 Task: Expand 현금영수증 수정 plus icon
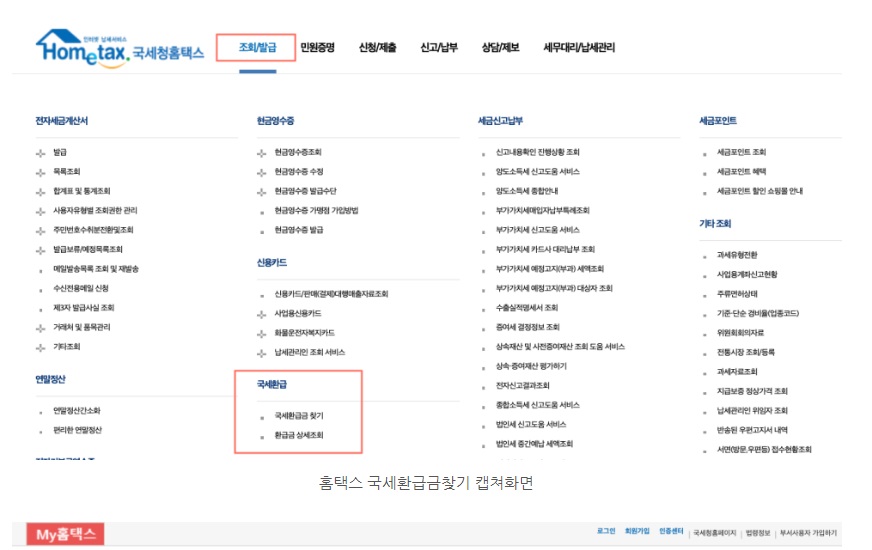point(262,172)
